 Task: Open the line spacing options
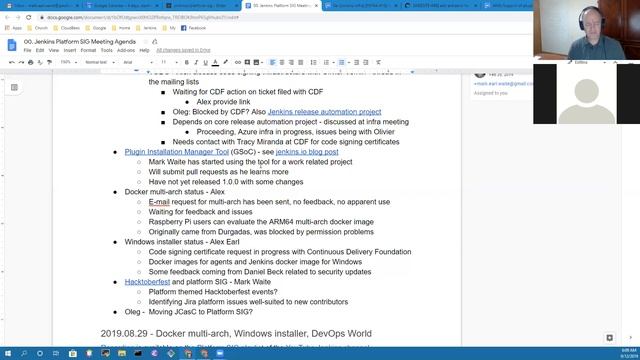(x=313, y=62)
